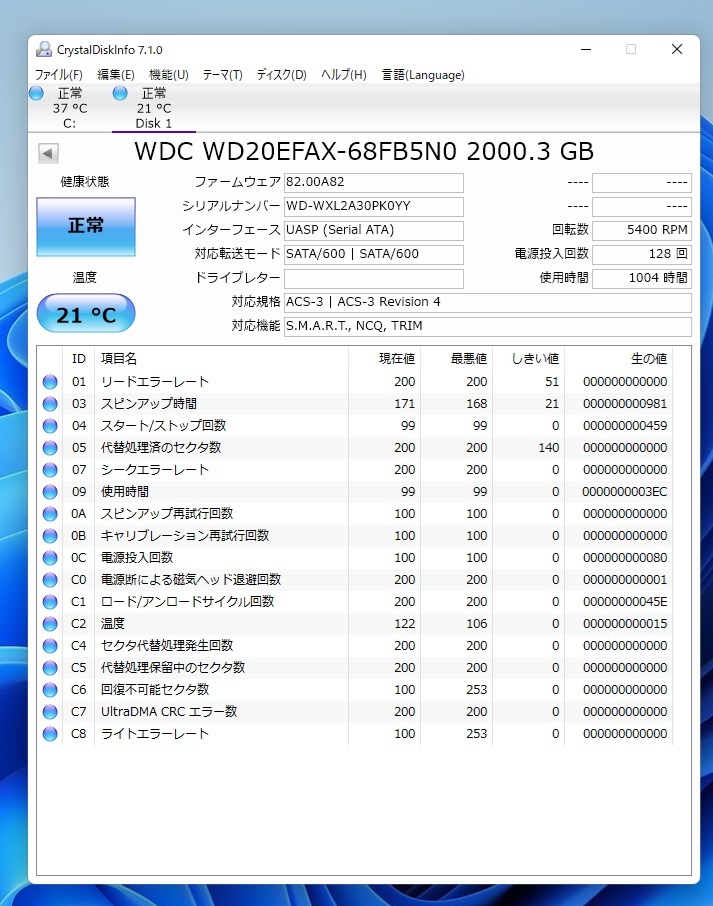Click status orb for ID C6 回復不可能セクタ数
This screenshot has width=713, height=906.
pos(50,689)
